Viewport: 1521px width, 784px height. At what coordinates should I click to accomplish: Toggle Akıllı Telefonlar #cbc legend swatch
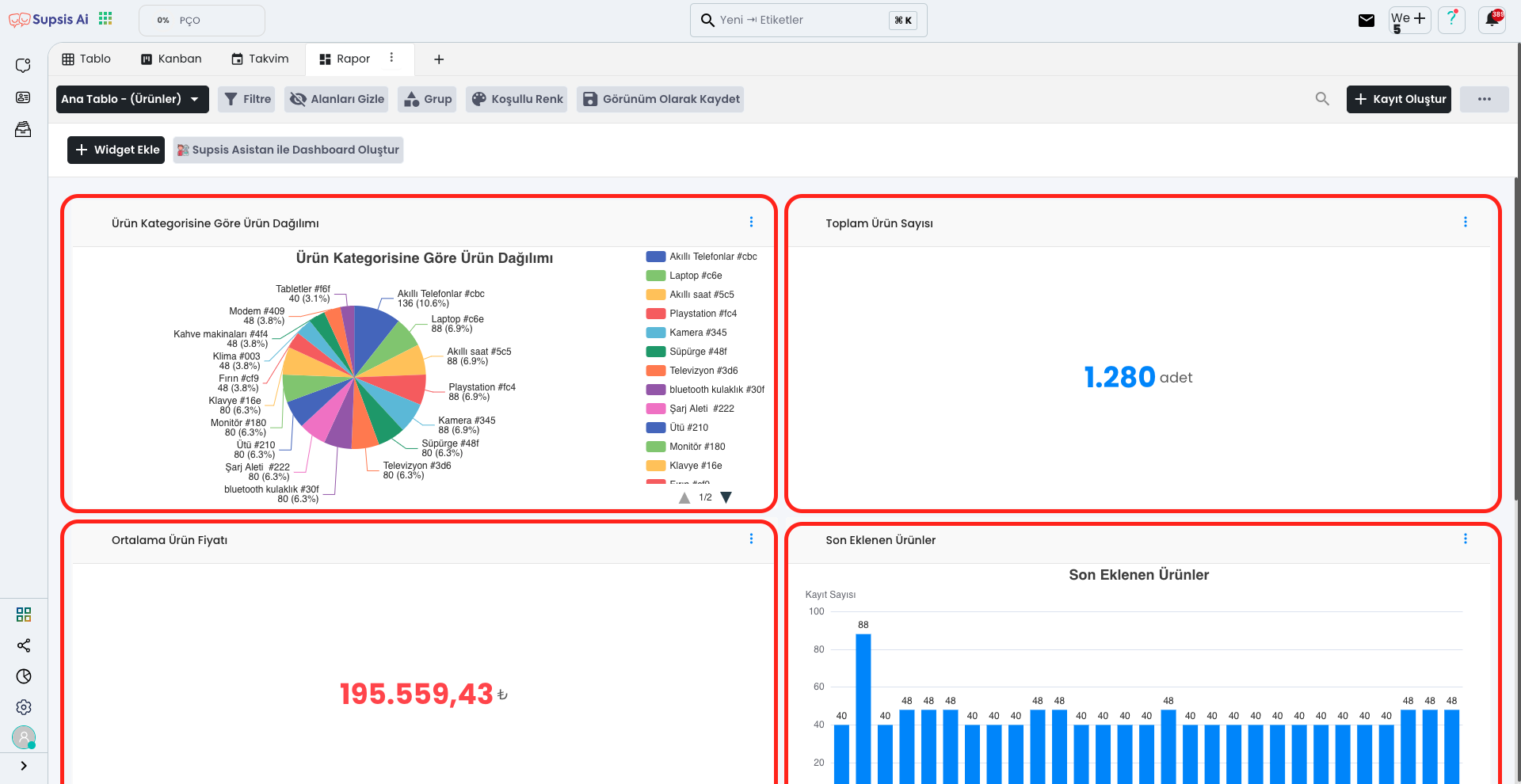coord(656,257)
